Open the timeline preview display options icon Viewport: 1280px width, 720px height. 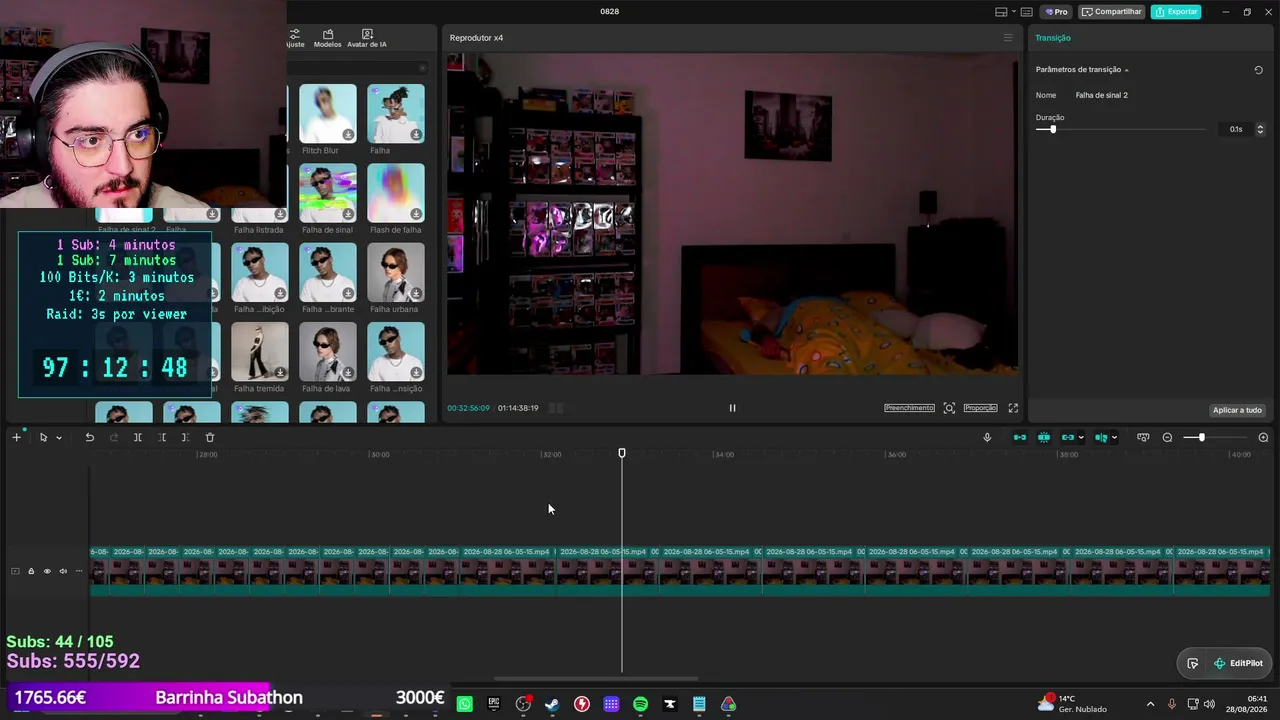pyautogui.click(x=1143, y=437)
